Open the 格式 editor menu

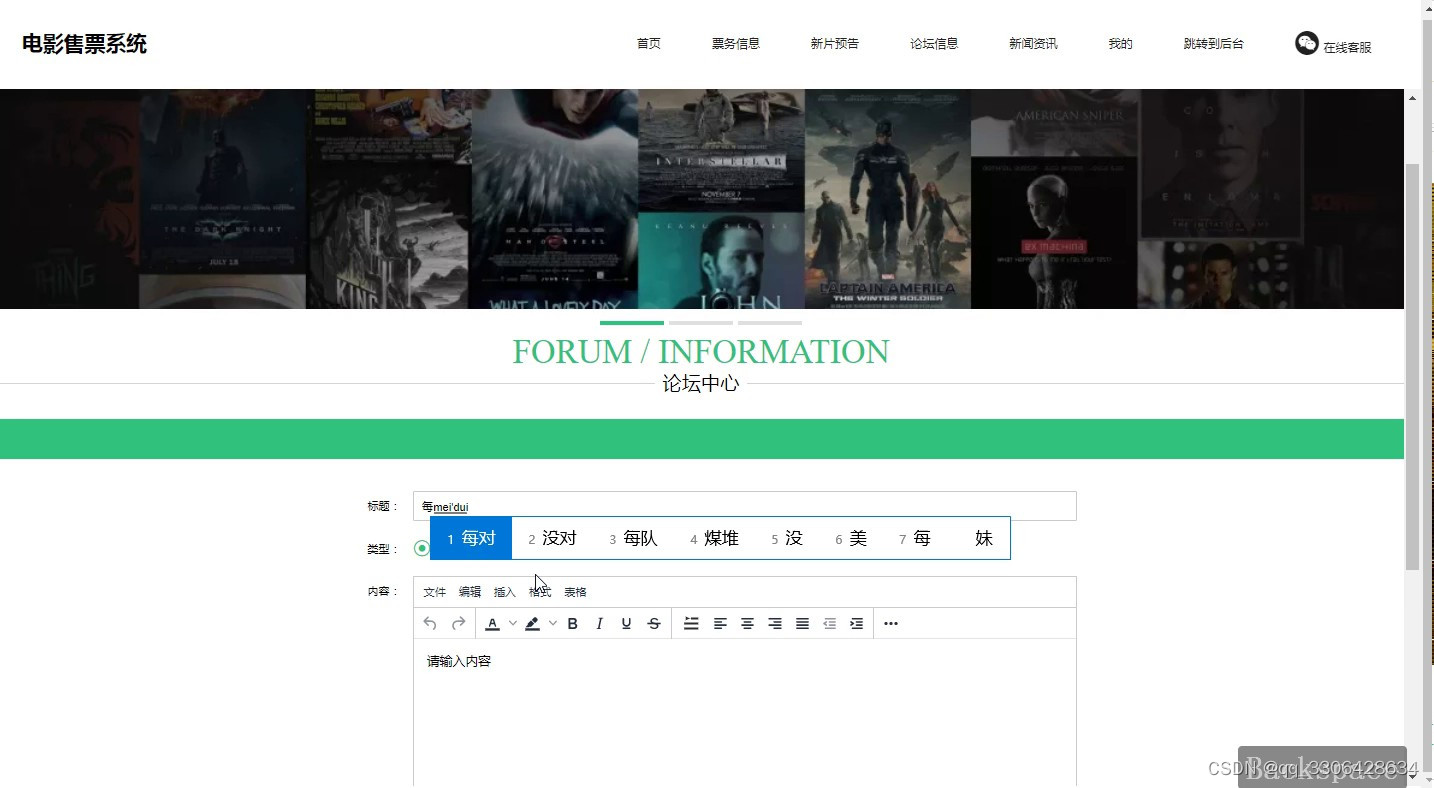pos(540,592)
